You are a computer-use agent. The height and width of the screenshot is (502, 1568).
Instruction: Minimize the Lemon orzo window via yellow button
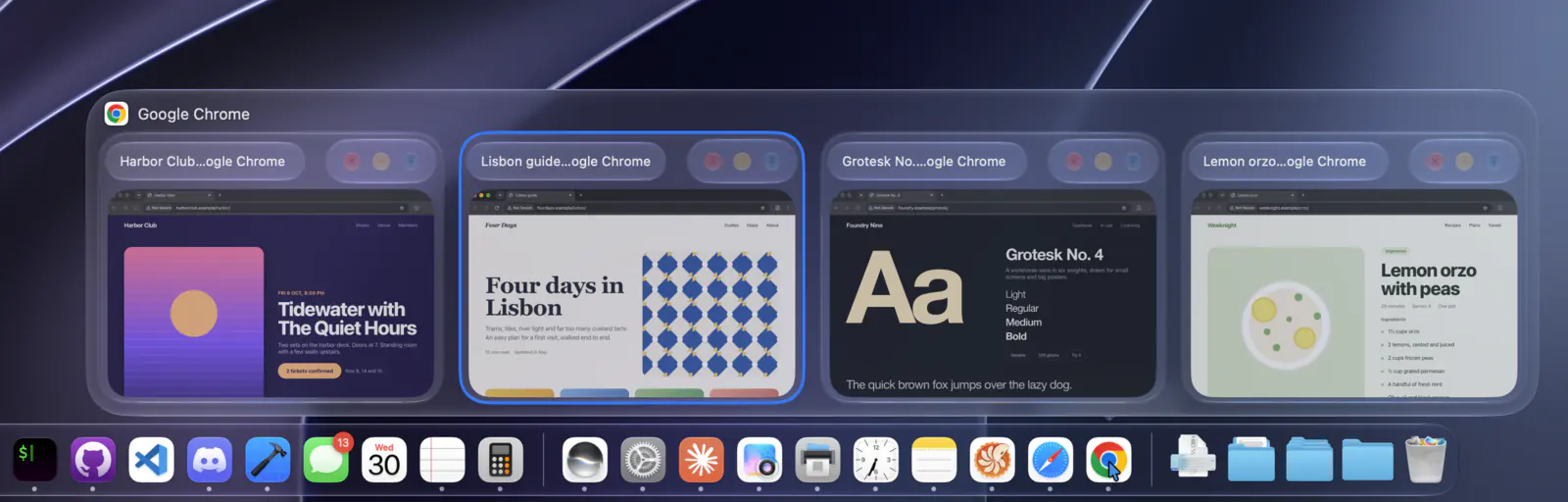tap(1464, 161)
